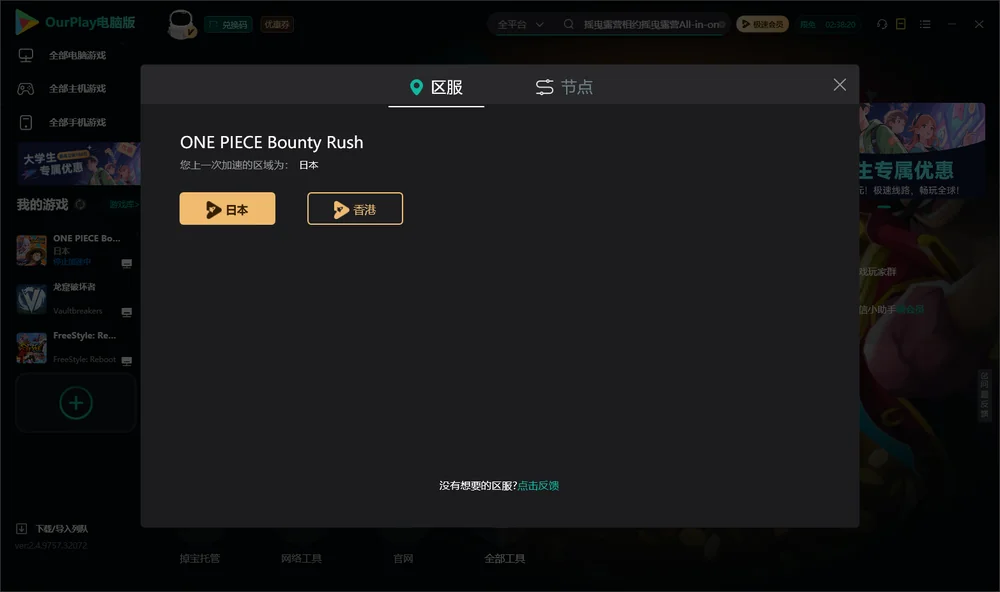Viewport: 1000px width, 592px height.
Task: Select the ONE PIECE Bounty Rush game thumbnail
Action: coord(31,250)
